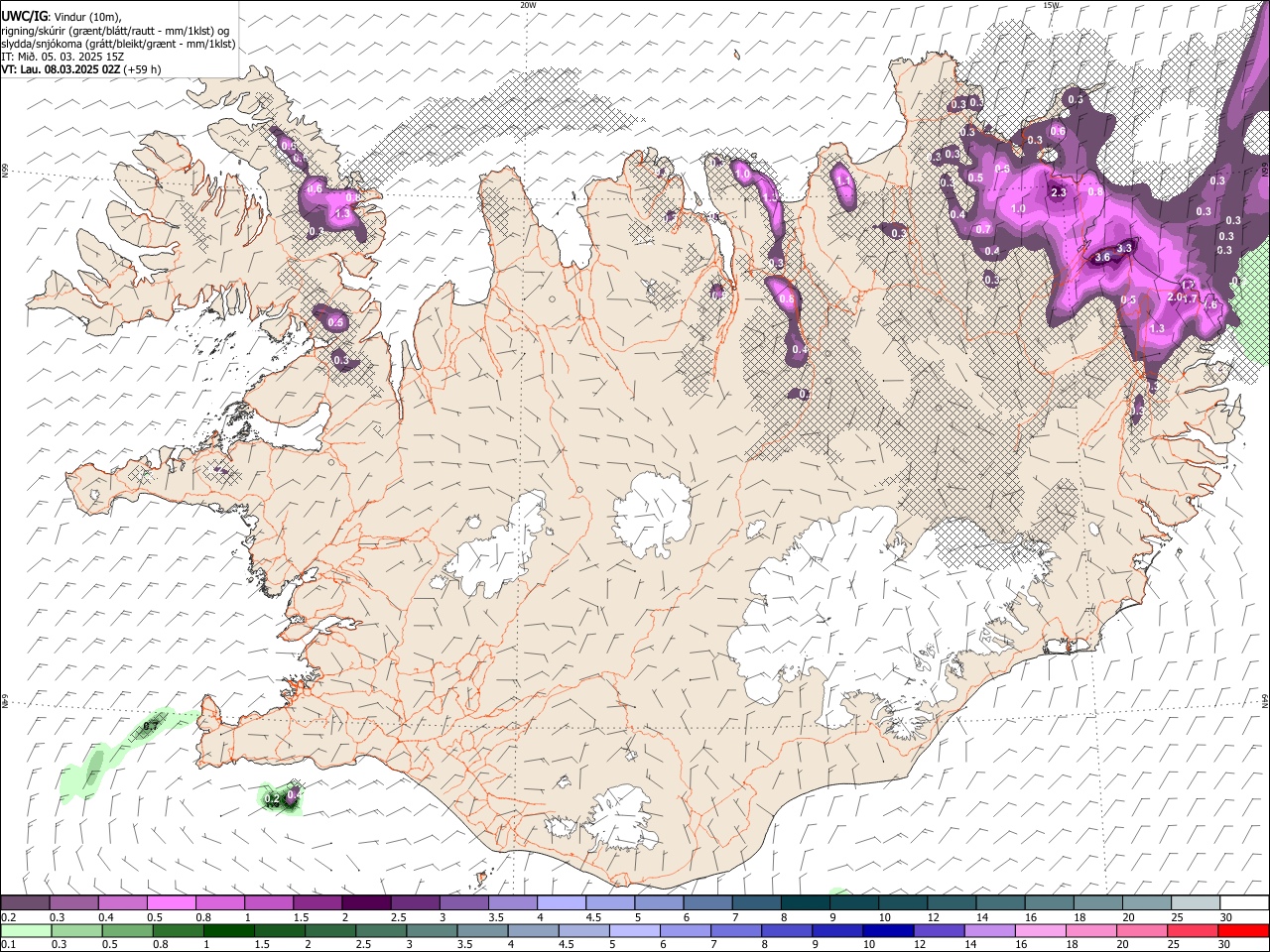Click the '30' label in upper legend row

click(x=1226, y=917)
